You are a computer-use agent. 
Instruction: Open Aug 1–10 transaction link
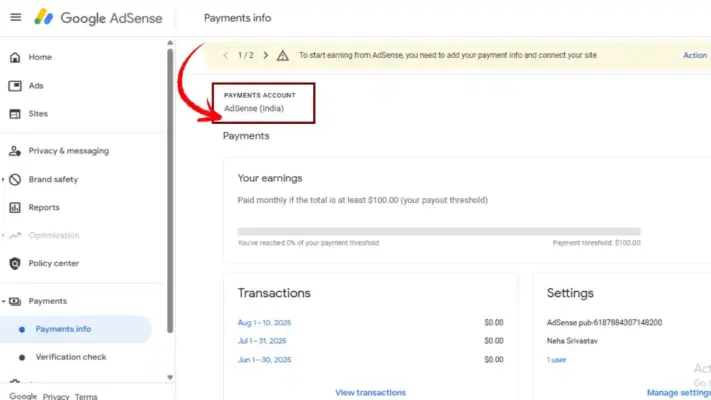coord(264,322)
